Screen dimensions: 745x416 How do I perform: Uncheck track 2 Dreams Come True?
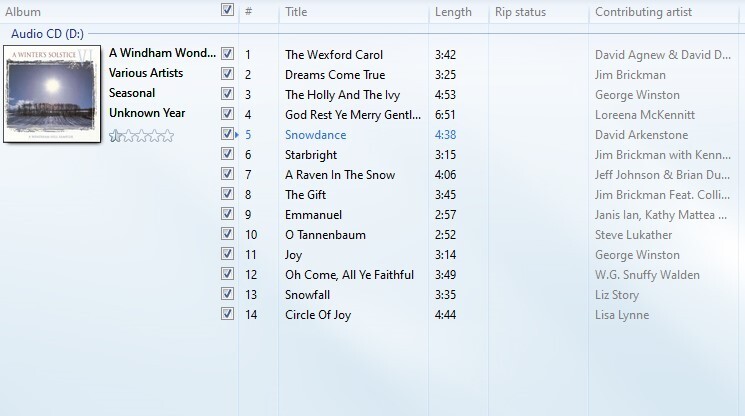click(228, 74)
